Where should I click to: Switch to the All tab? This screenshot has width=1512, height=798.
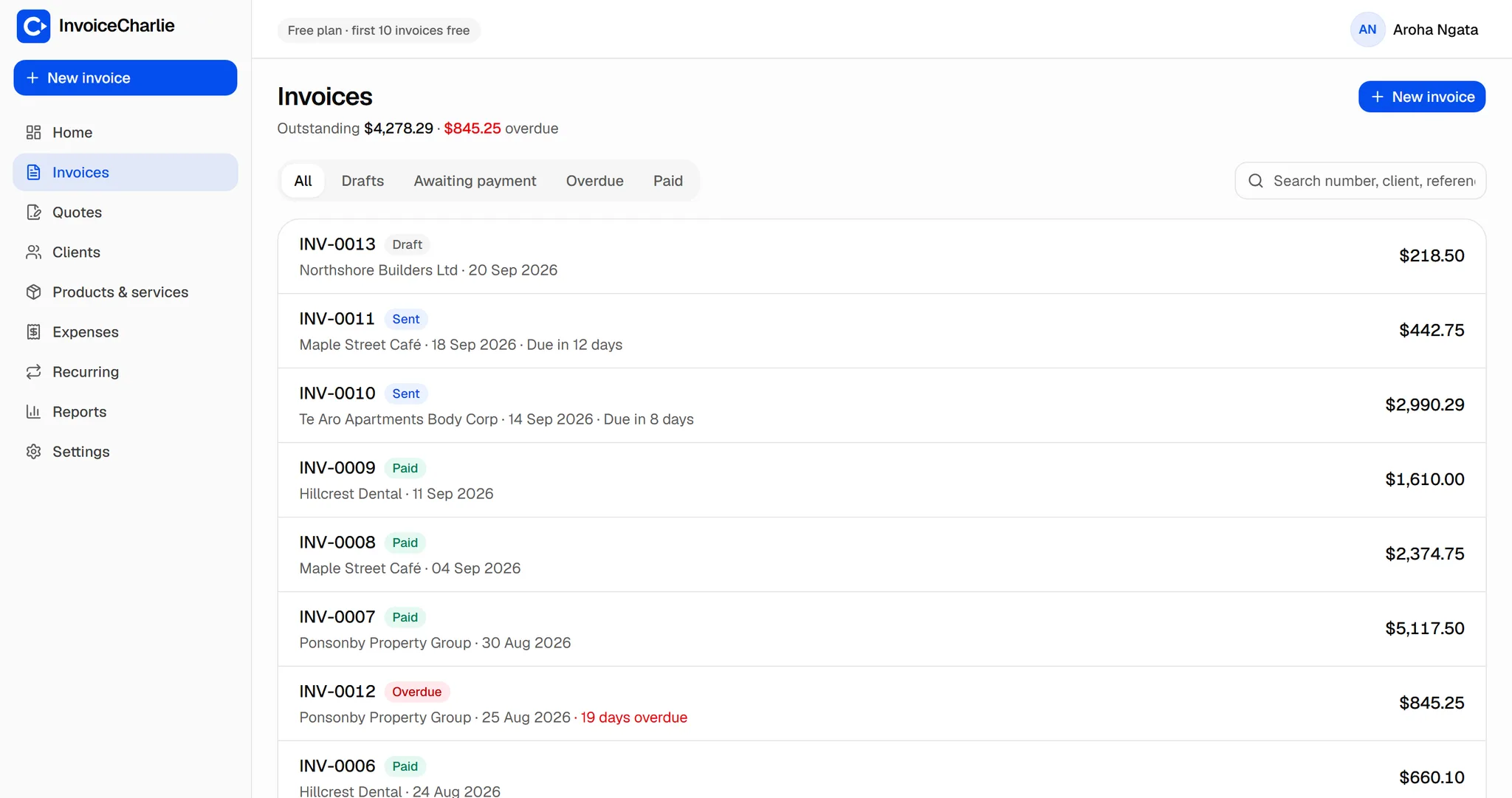[x=303, y=181]
